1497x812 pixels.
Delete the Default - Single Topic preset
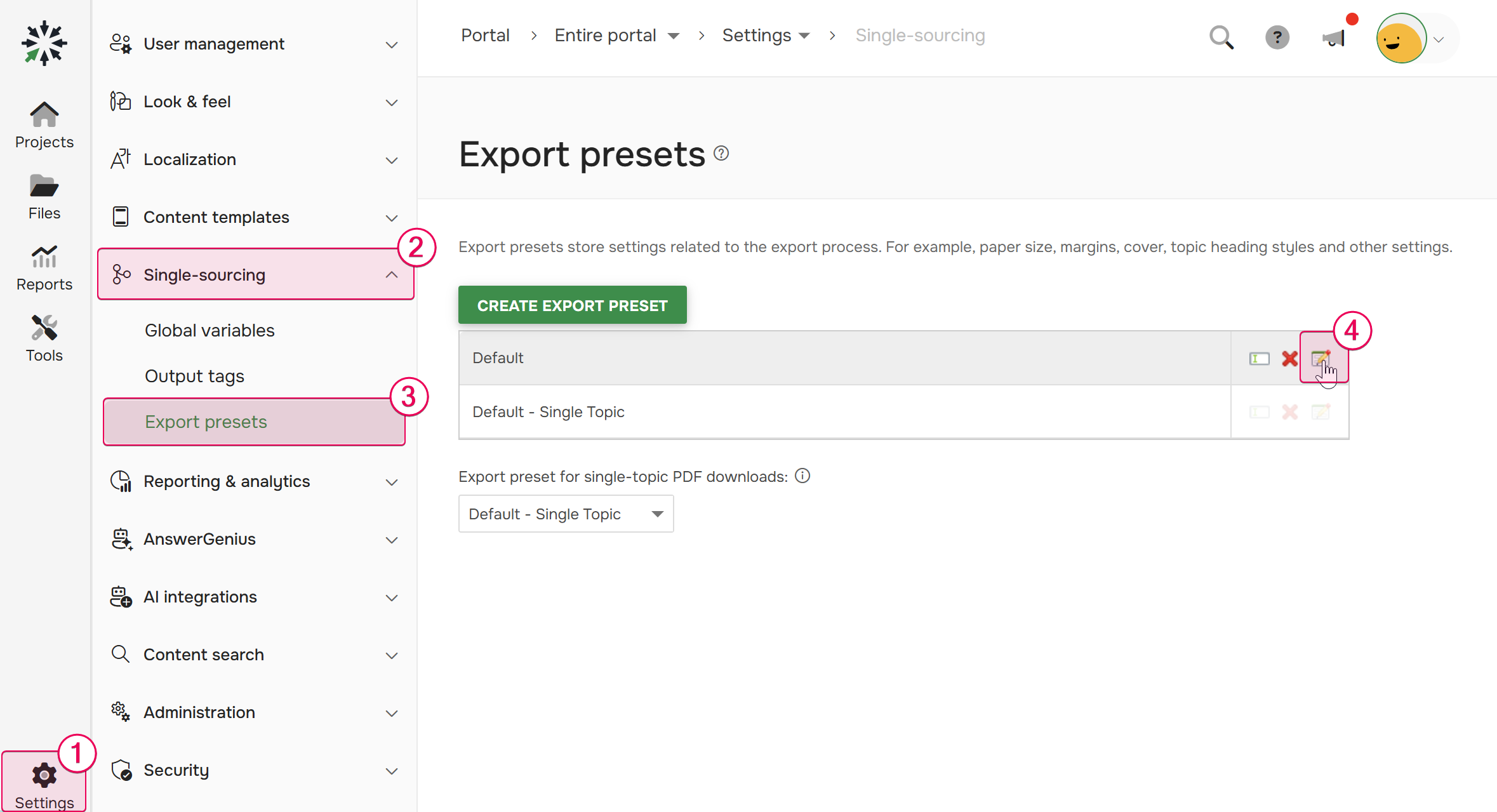[x=1289, y=412]
